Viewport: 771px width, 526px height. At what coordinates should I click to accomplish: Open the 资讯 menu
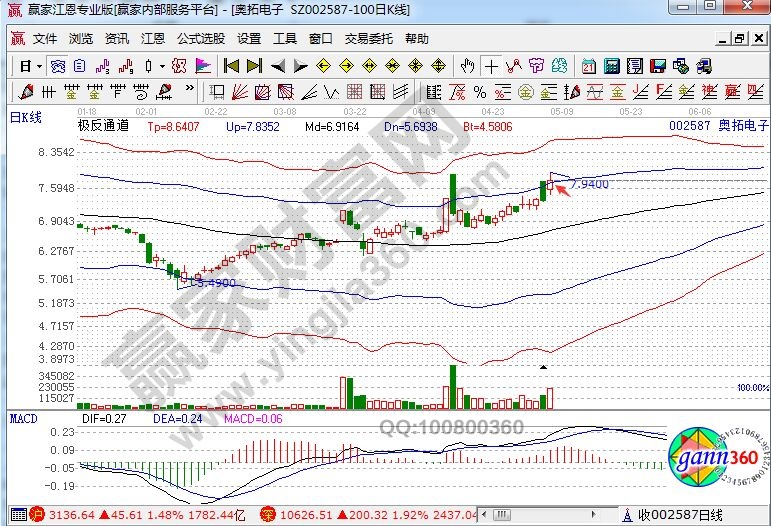click(x=117, y=38)
